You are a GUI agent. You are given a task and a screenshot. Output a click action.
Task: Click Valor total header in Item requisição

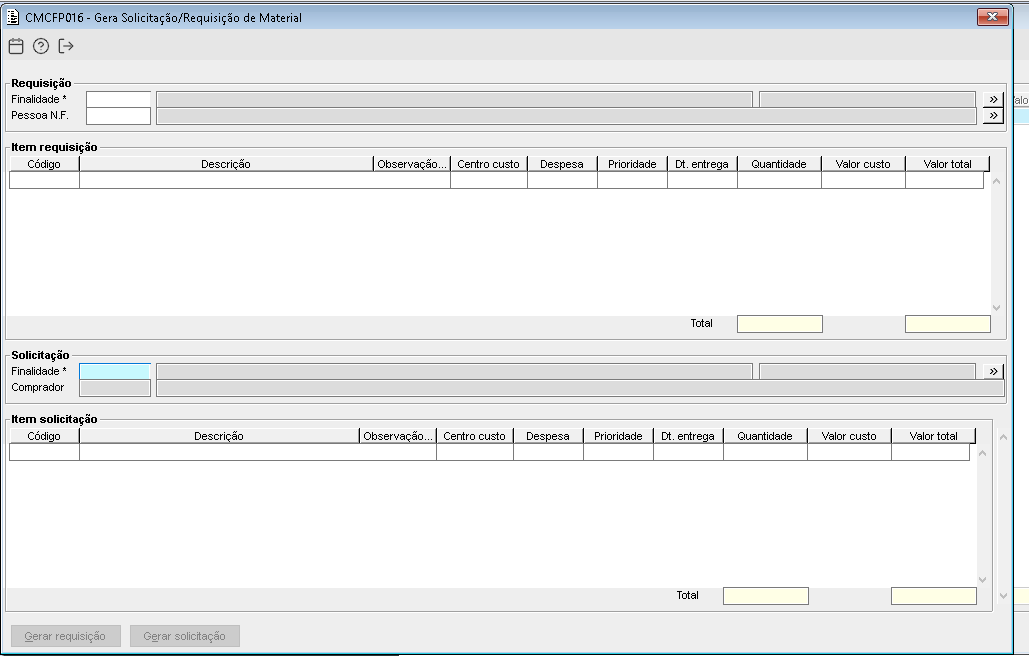[x=947, y=164]
